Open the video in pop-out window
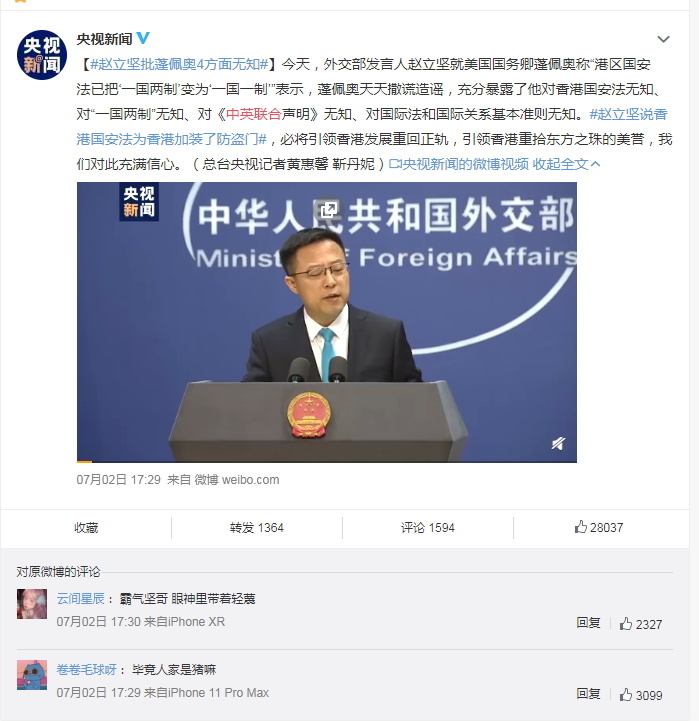The width and height of the screenshot is (699, 721). point(328,210)
